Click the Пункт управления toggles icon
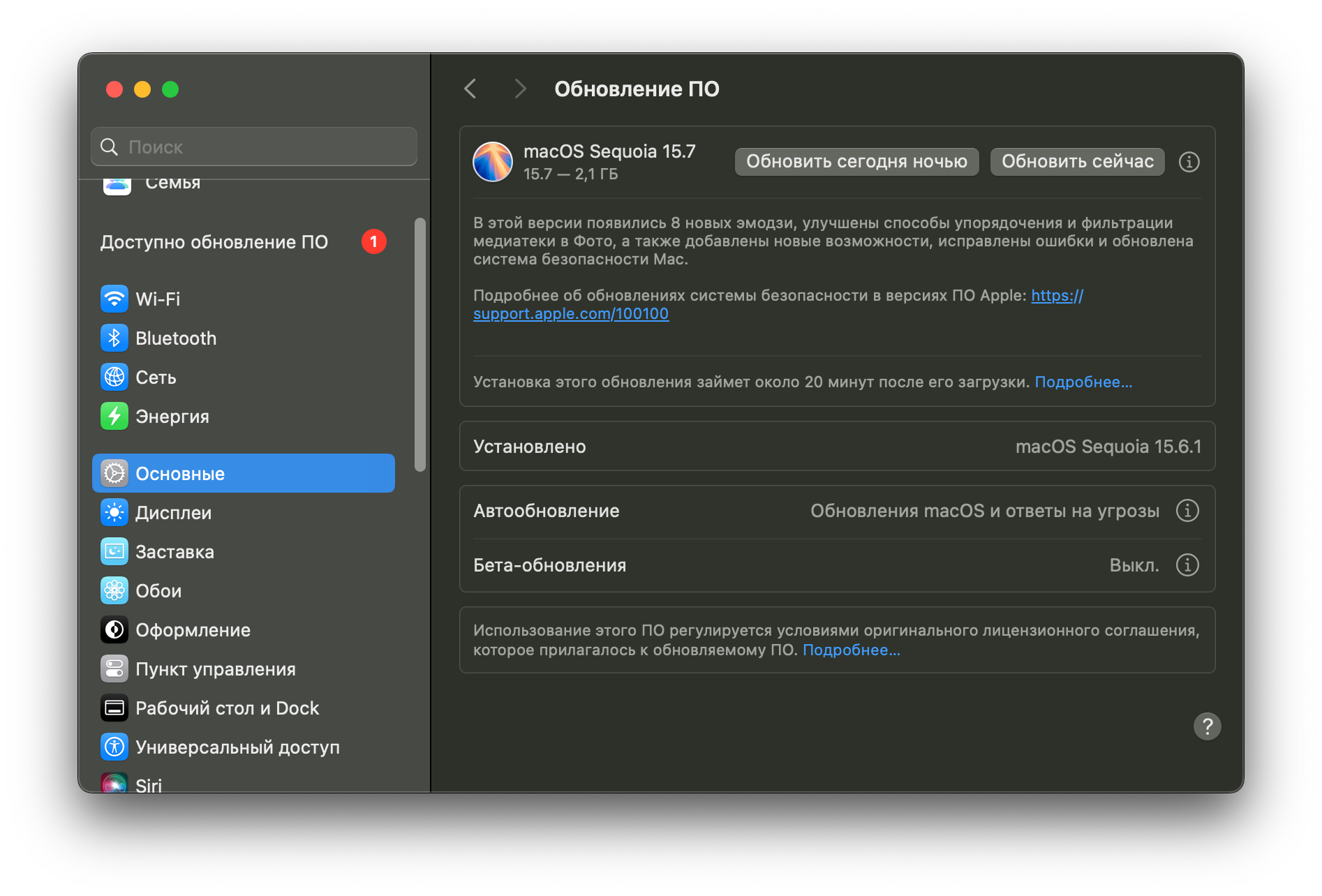 (x=114, y=669)
